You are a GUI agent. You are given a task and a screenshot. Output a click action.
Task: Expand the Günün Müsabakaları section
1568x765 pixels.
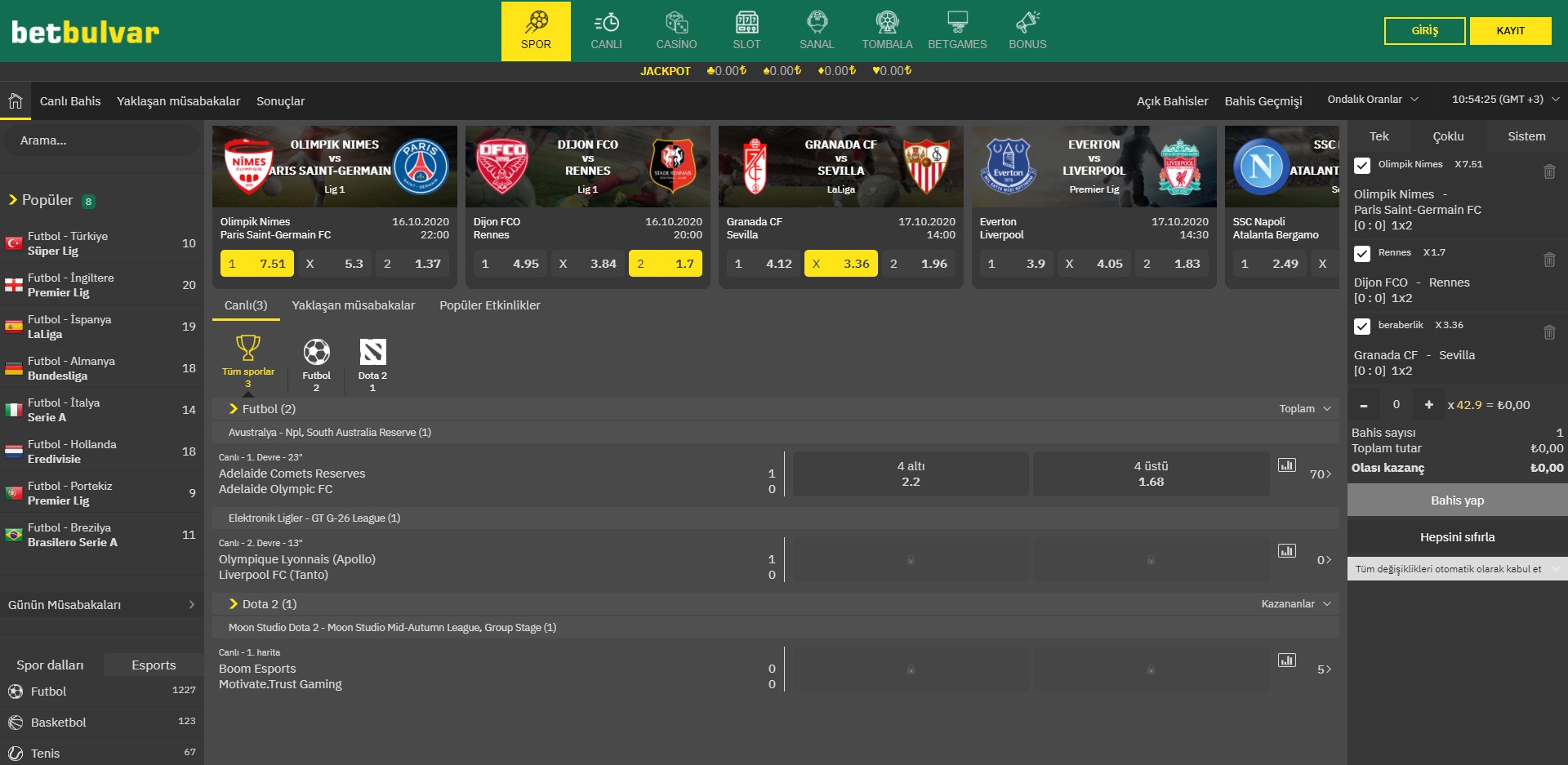[x=101, y=605]
